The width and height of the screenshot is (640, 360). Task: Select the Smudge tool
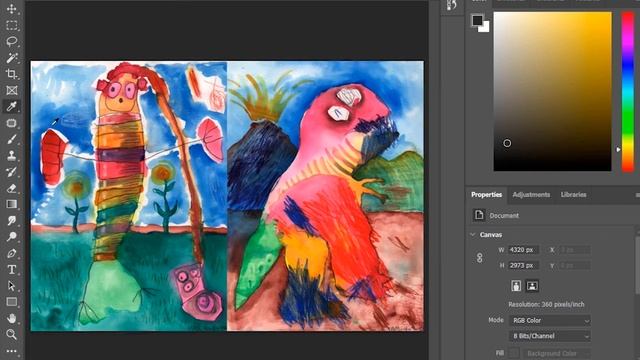click(11, 220)
